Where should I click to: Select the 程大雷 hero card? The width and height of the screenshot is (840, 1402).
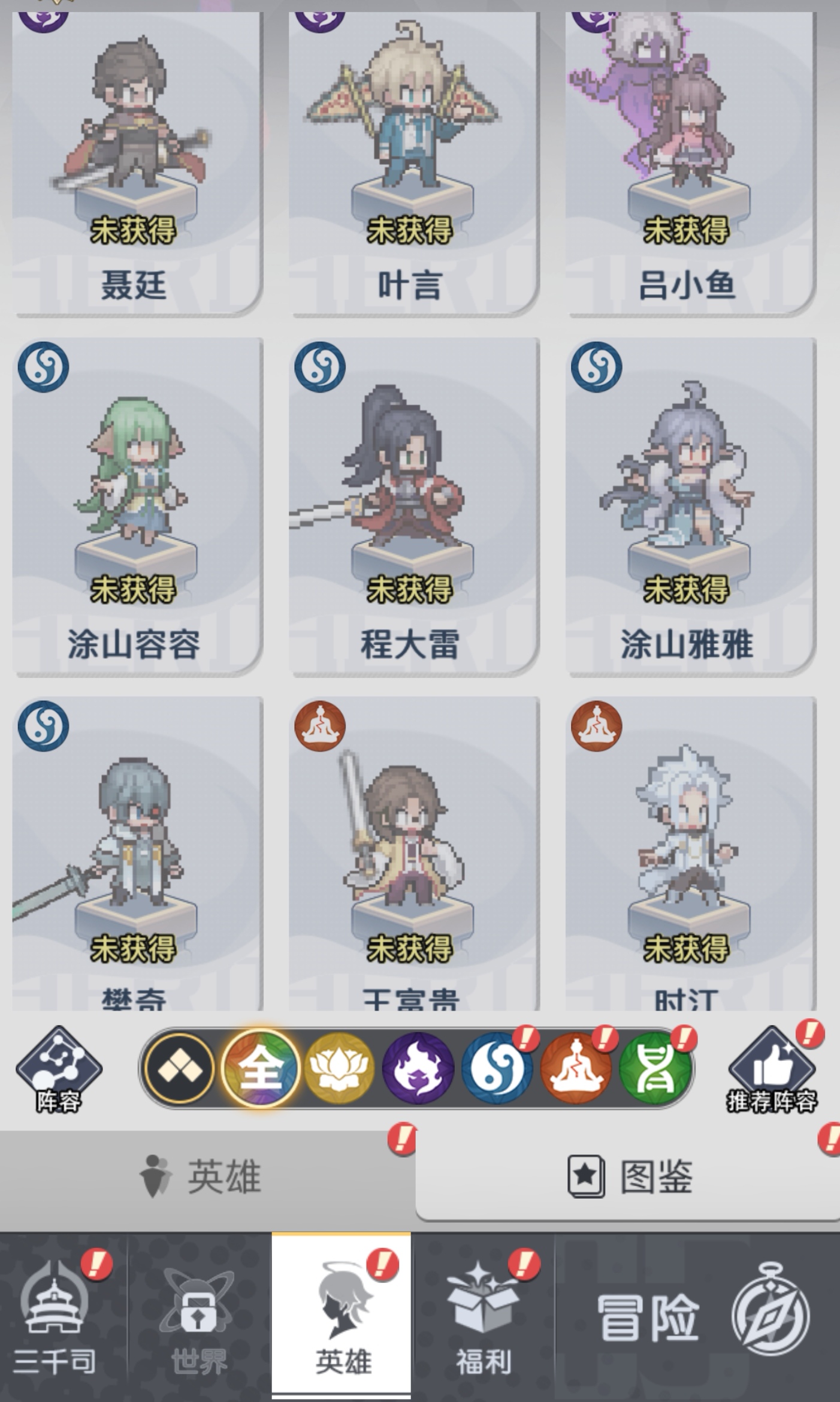point(414,506)
